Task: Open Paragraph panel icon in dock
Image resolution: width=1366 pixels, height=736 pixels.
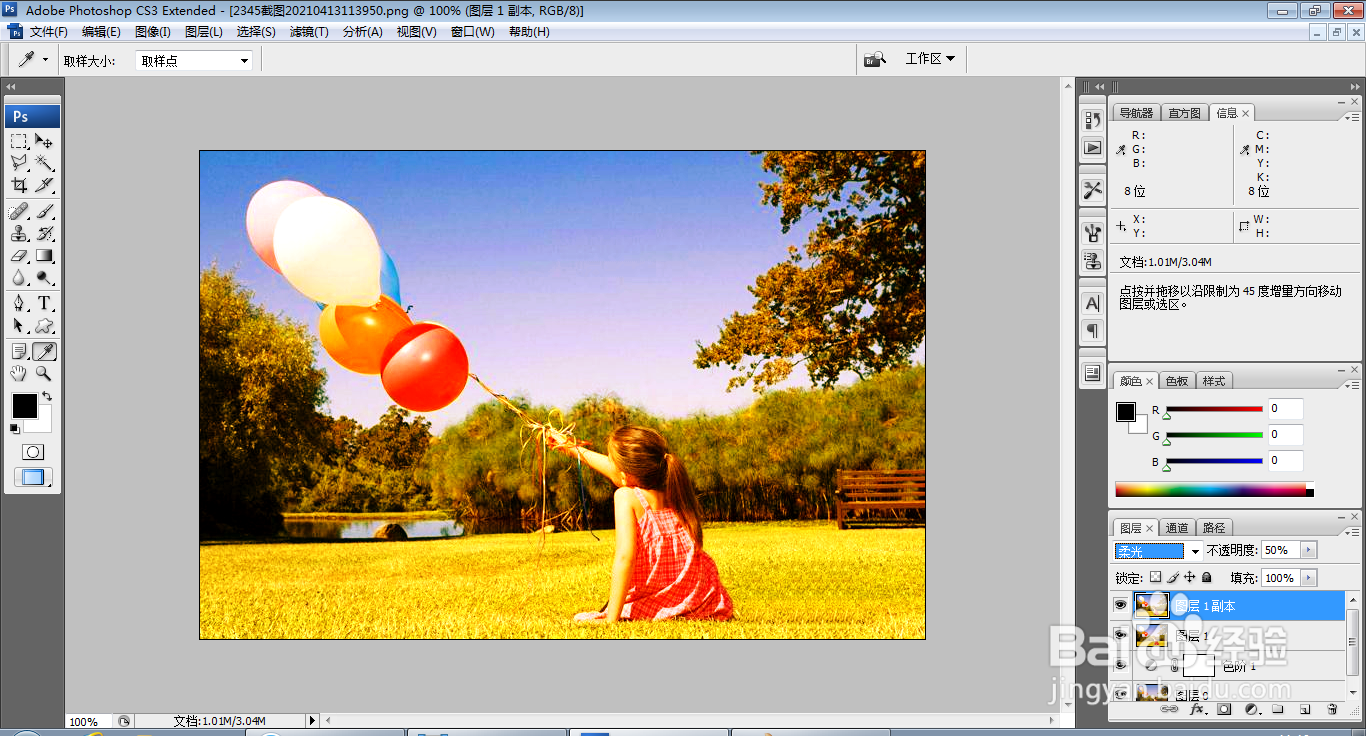Action: coord(1093,331)
